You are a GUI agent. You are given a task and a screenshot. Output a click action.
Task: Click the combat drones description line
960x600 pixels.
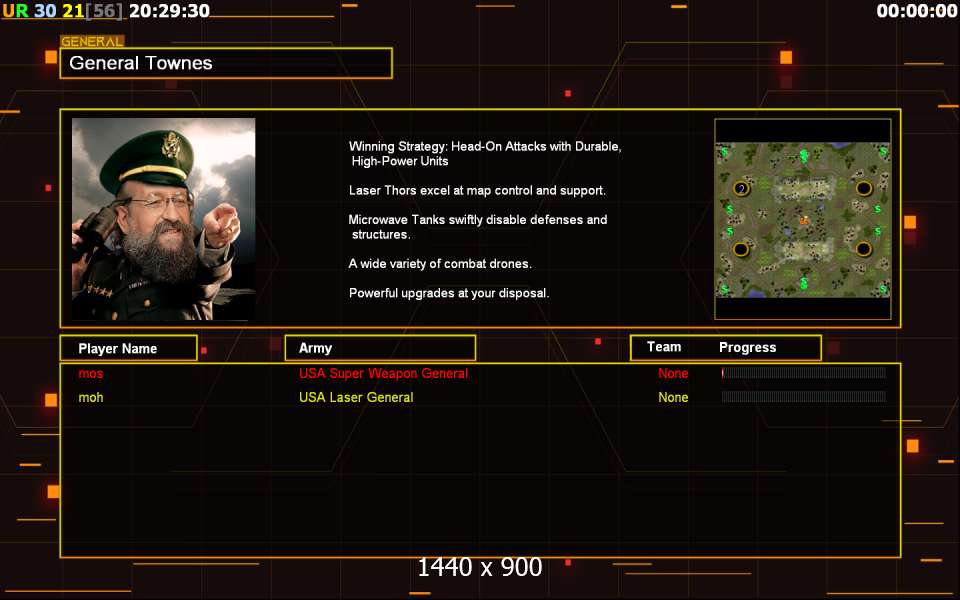click(440, 264)
